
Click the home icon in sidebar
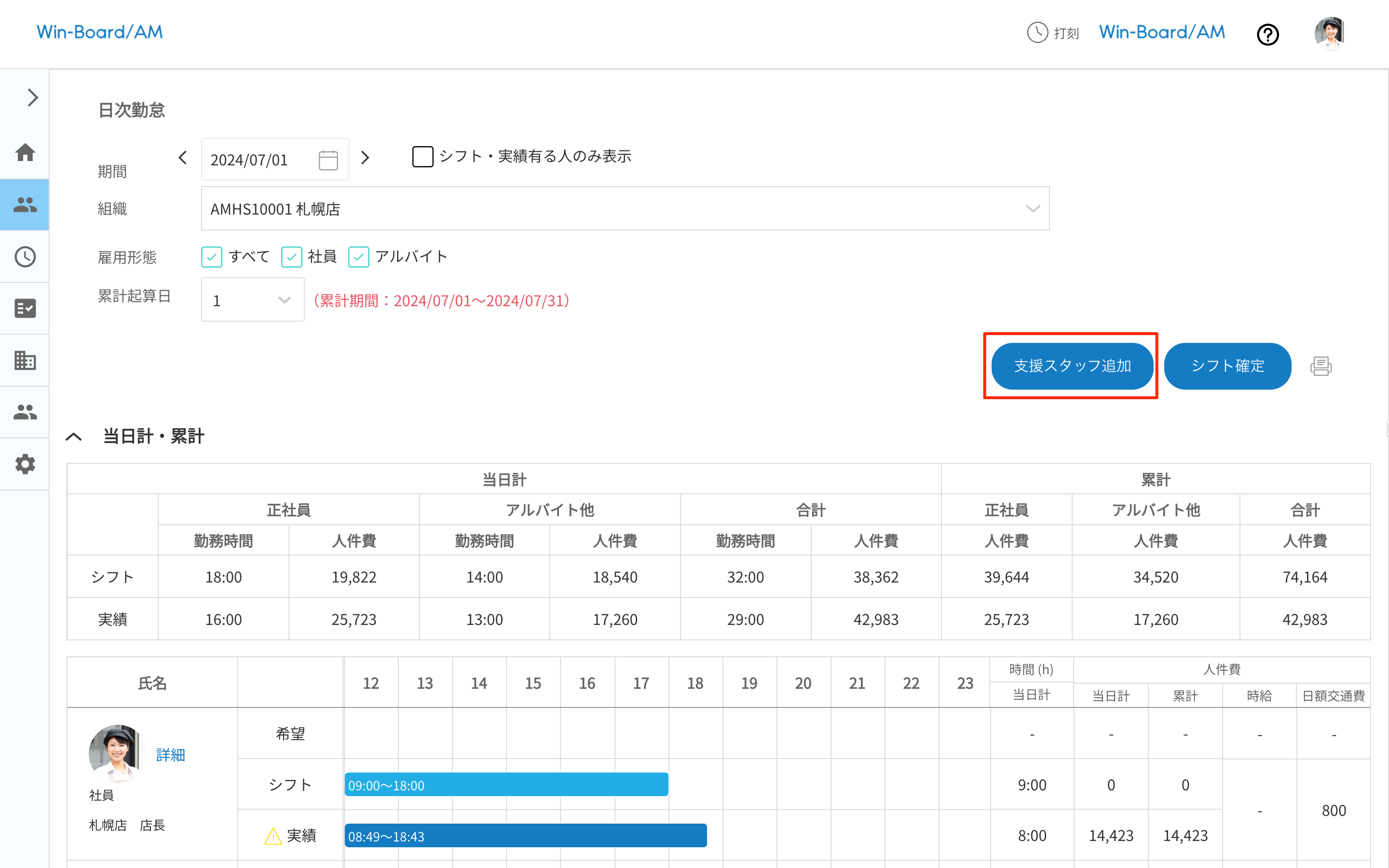25,153
